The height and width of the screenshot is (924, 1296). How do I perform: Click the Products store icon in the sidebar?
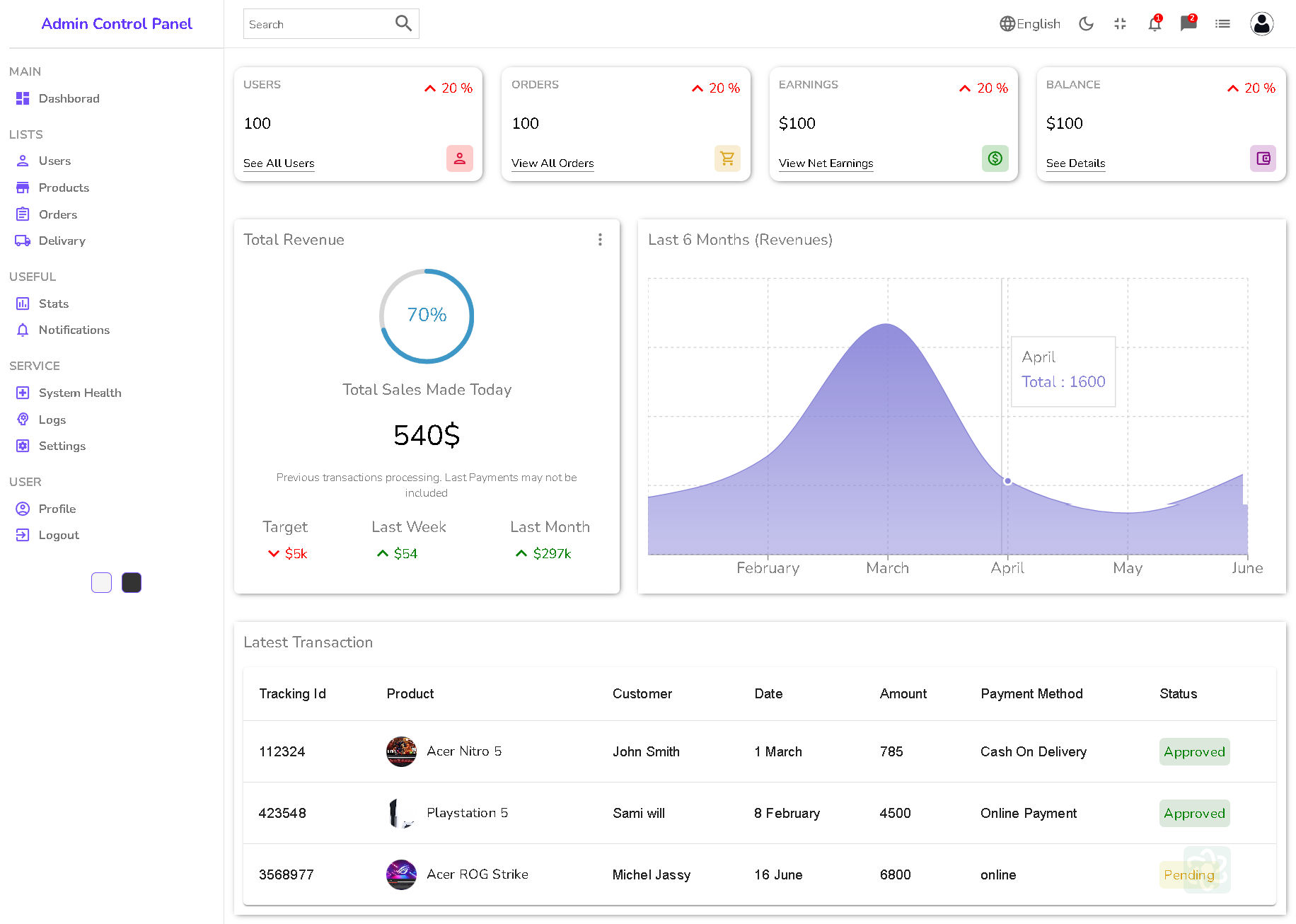point(23,187)
